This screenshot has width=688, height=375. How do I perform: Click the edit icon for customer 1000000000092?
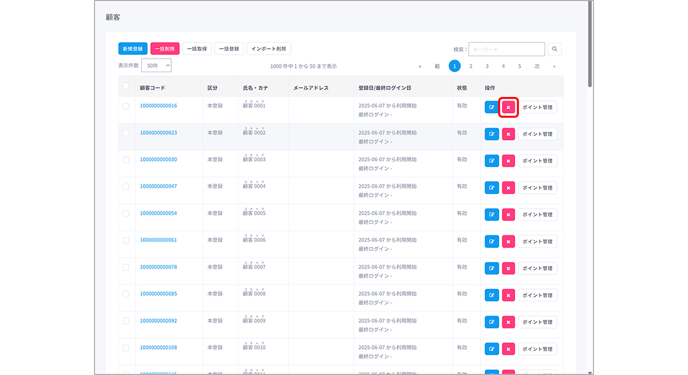pyautogui.click(x=491, y=322)
